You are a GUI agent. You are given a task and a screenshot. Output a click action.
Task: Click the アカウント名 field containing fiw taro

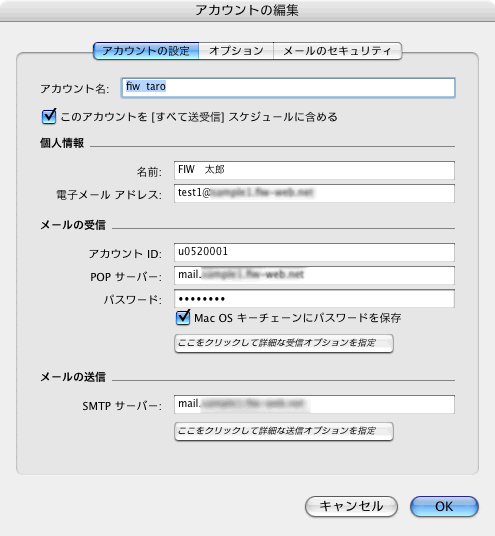[x=288, y=88]
